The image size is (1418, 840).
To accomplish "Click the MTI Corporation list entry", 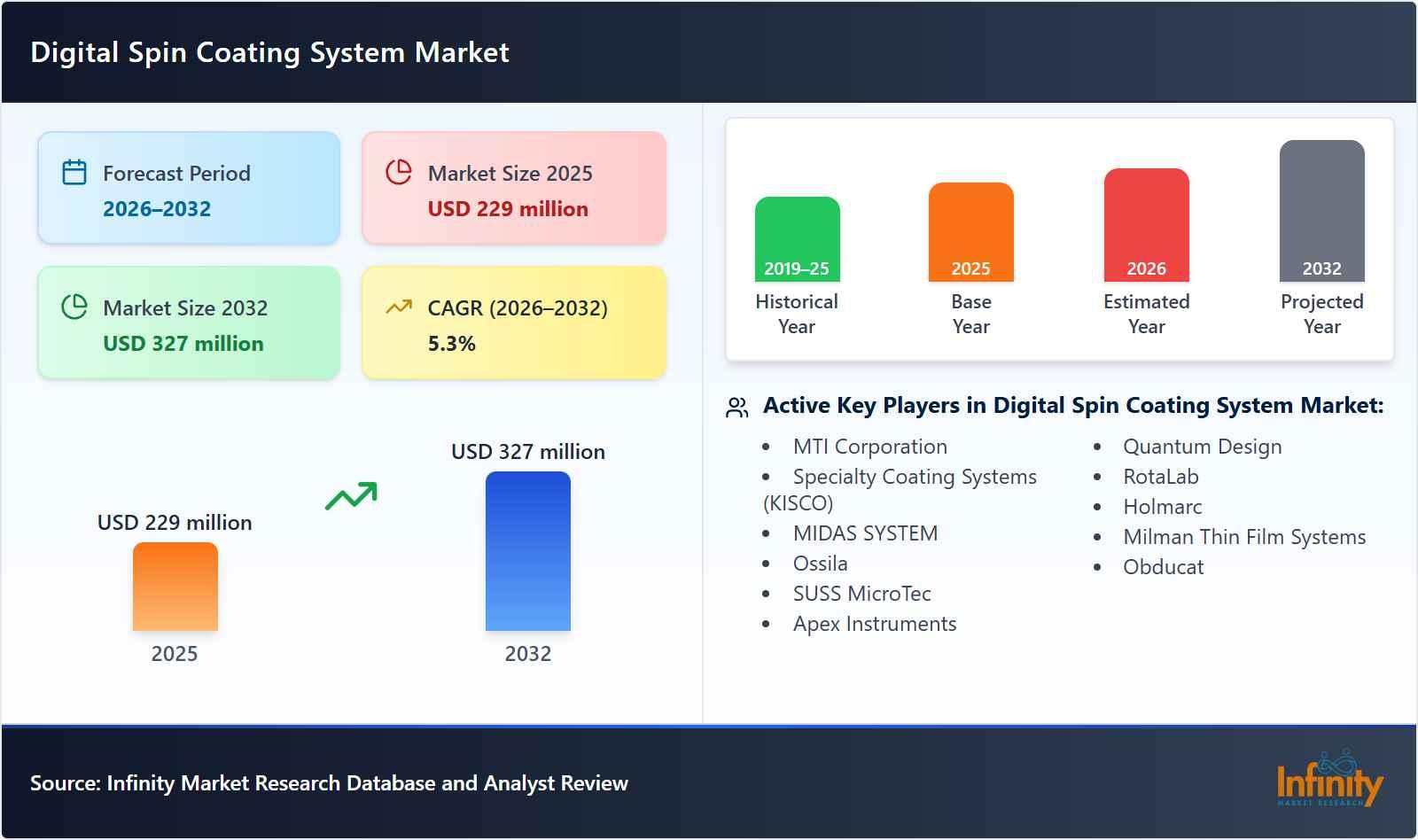I will (870, 447).
